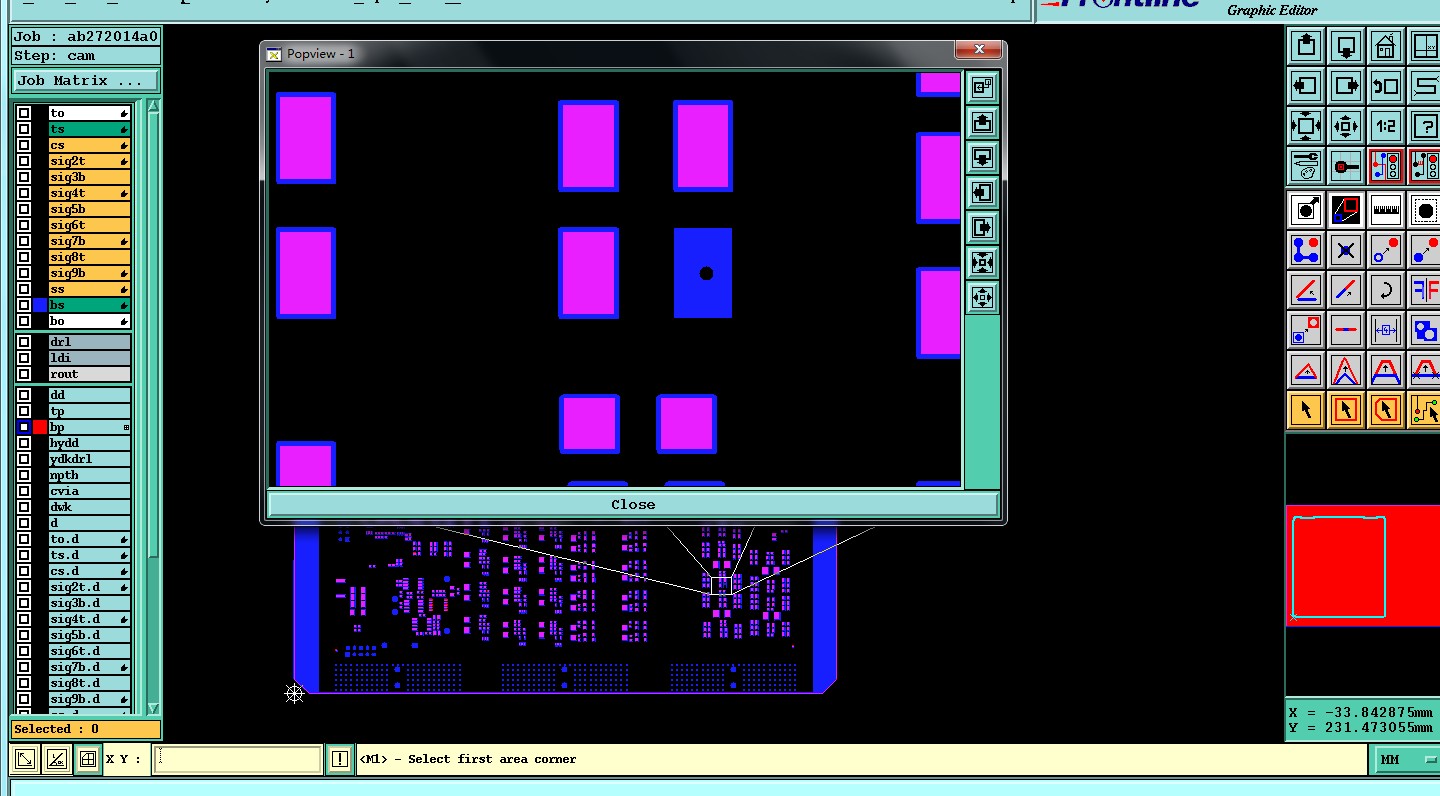
Task: Click Popview pan down icon
Action: 982,158
